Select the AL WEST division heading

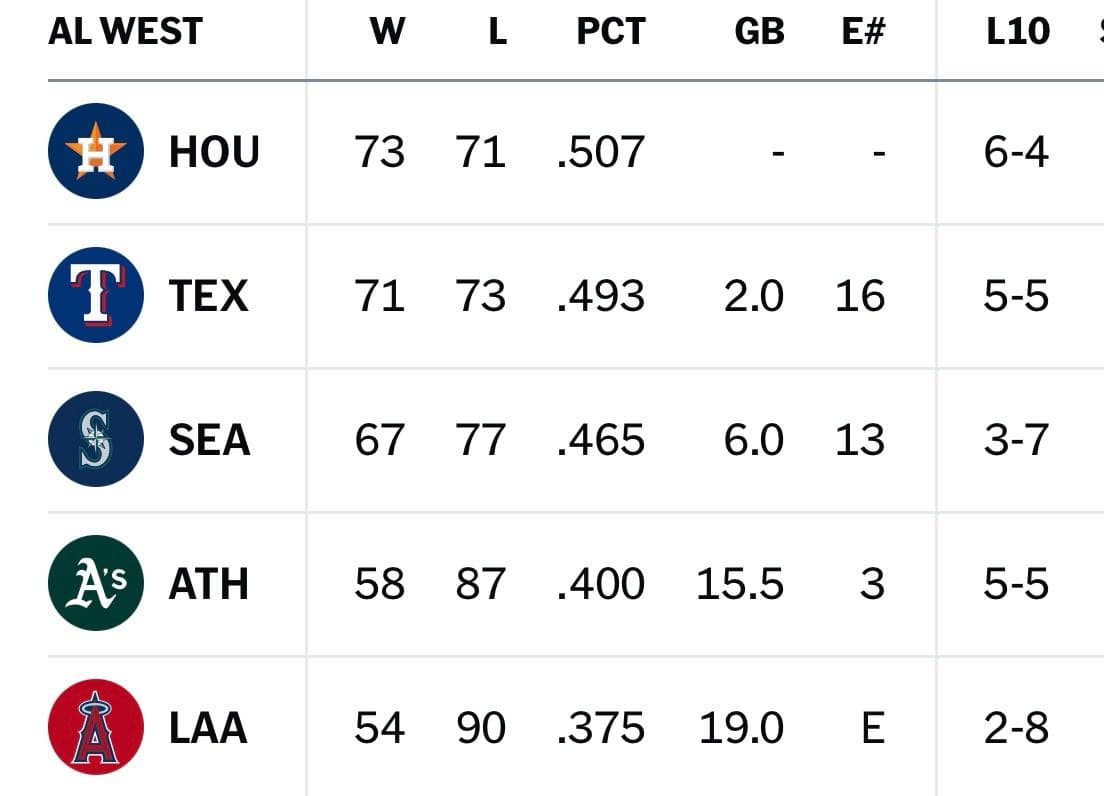click(125, 31)
